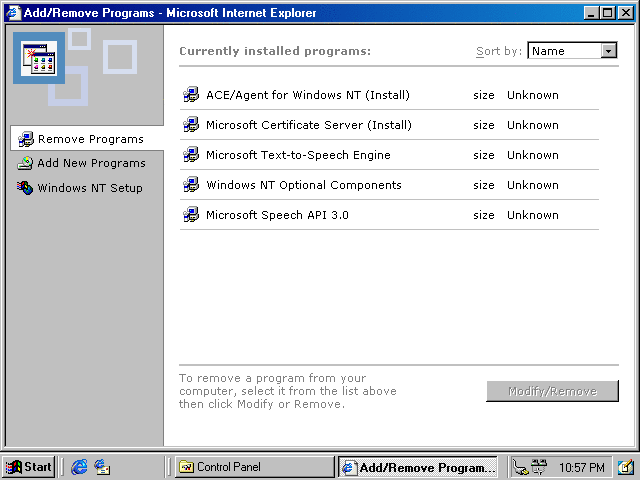
Task: Click the Unknown size of Speech API row
Action: click(x=533, y=215)
